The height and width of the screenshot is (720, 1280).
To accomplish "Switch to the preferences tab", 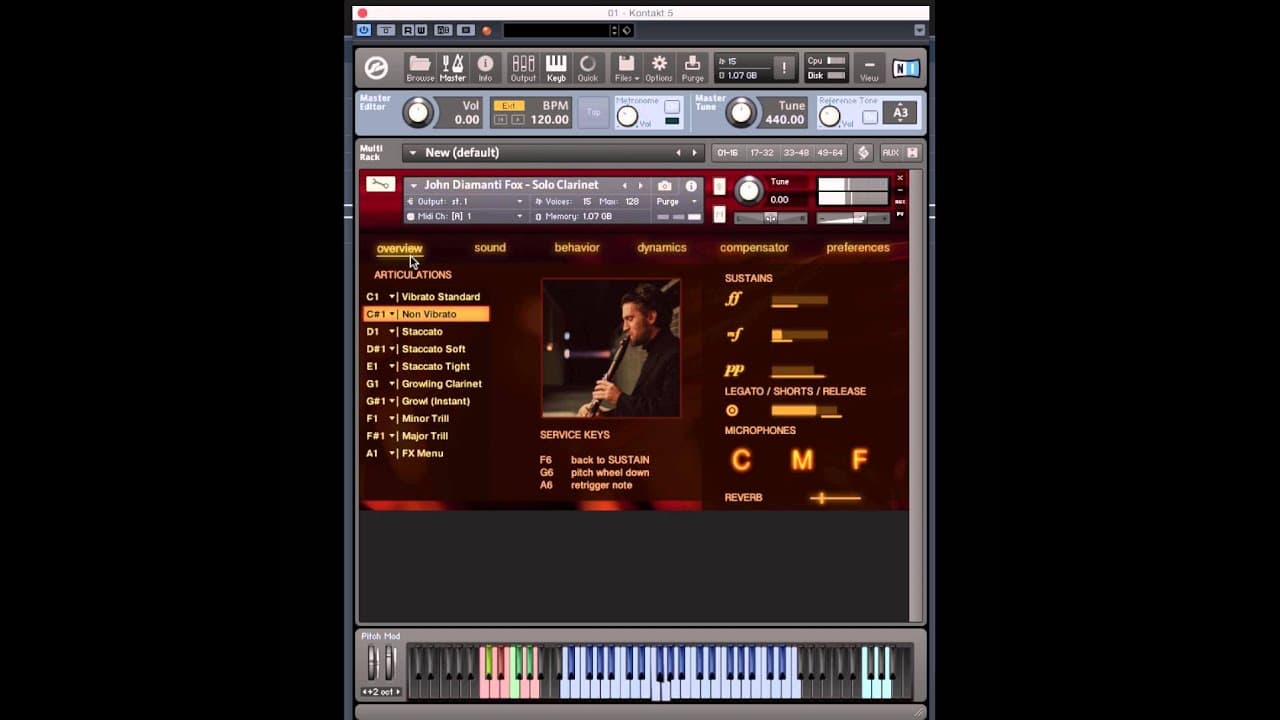I will [858, 248].
